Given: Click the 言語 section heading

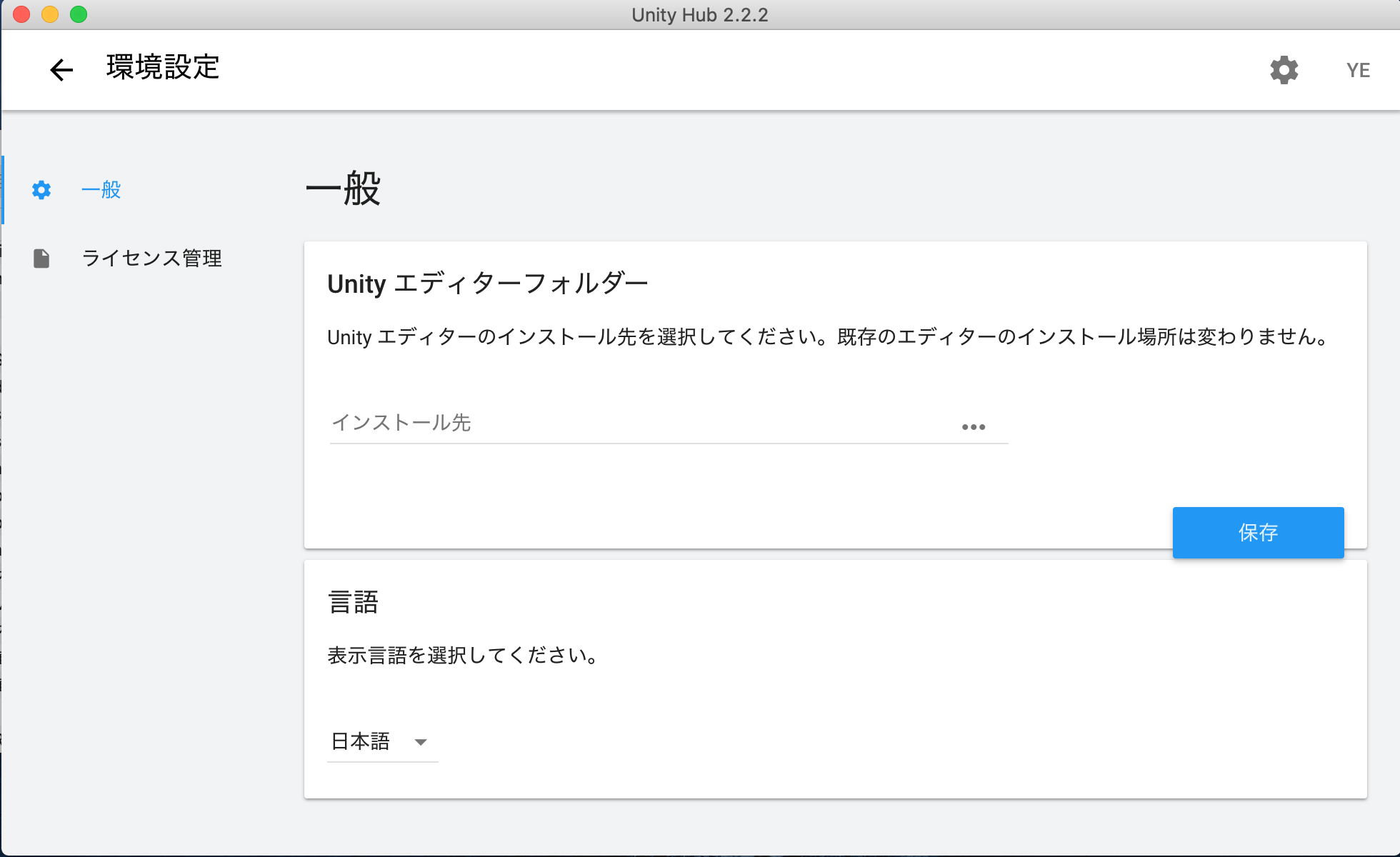Looking at the screenshot, I should tap(353, 602).
